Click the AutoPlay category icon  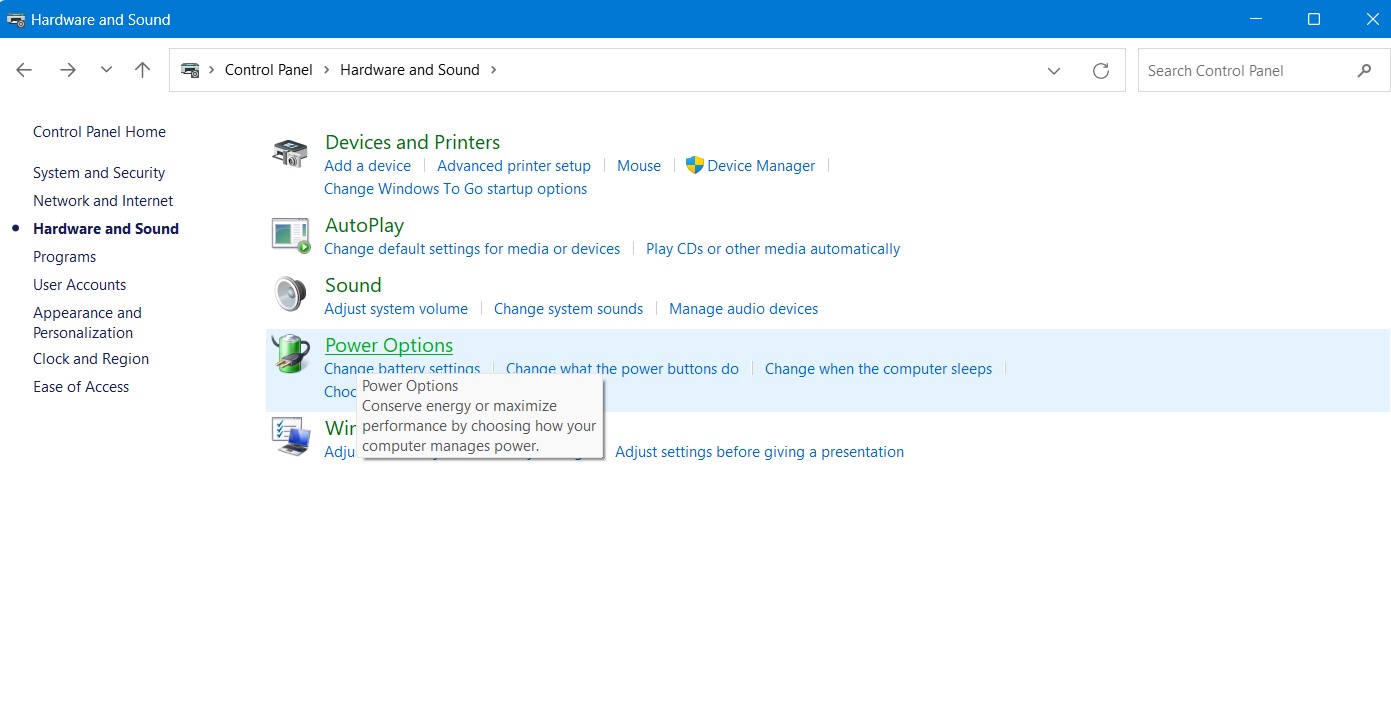pyautogui.click(x=291, y=235)
